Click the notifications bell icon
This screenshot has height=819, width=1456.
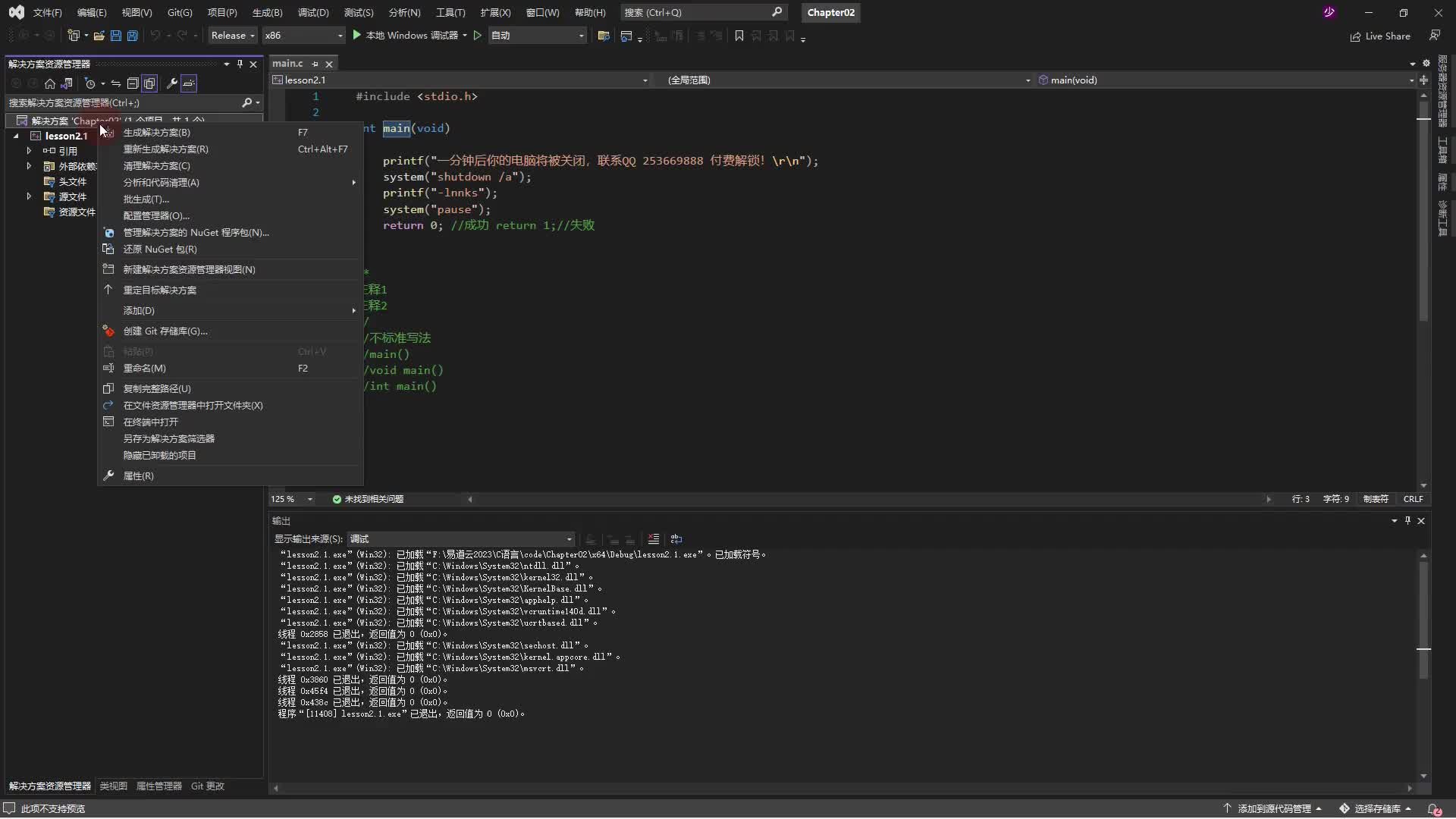pyautogui.click(x=1433, y=809)
